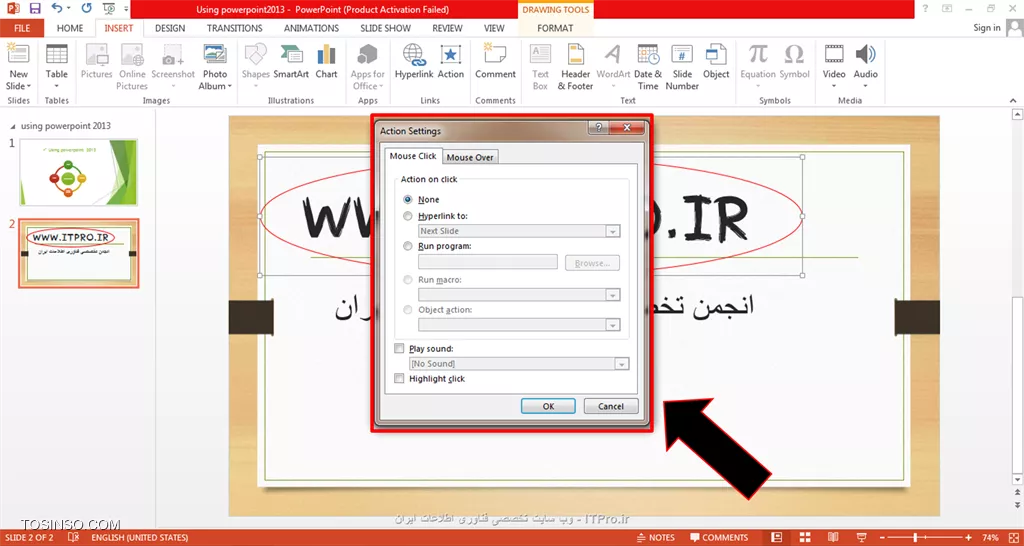The image size is (1024, 546).
Task: Click the Text Box icon
Action: [x=540, y=55]
